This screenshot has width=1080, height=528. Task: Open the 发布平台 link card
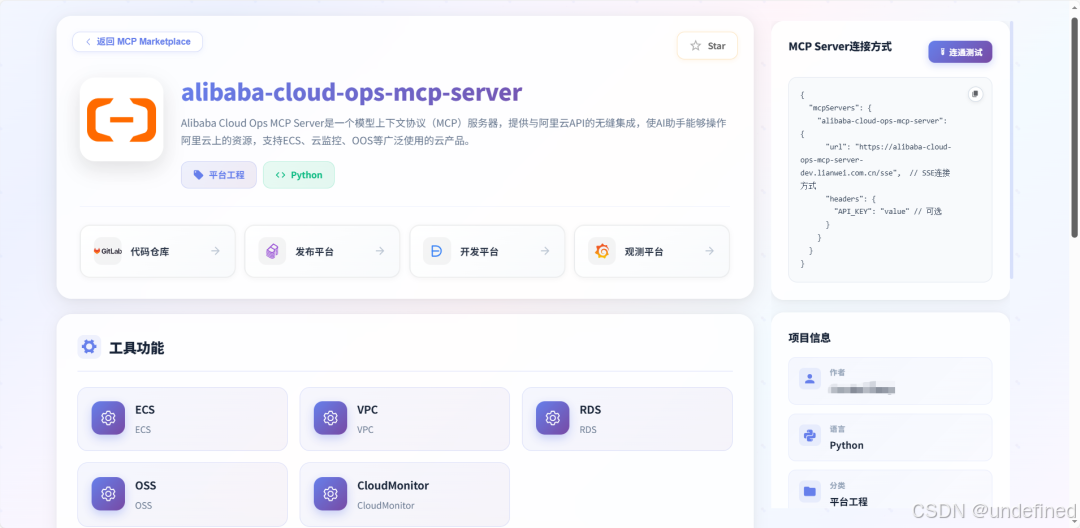(322, 251)
